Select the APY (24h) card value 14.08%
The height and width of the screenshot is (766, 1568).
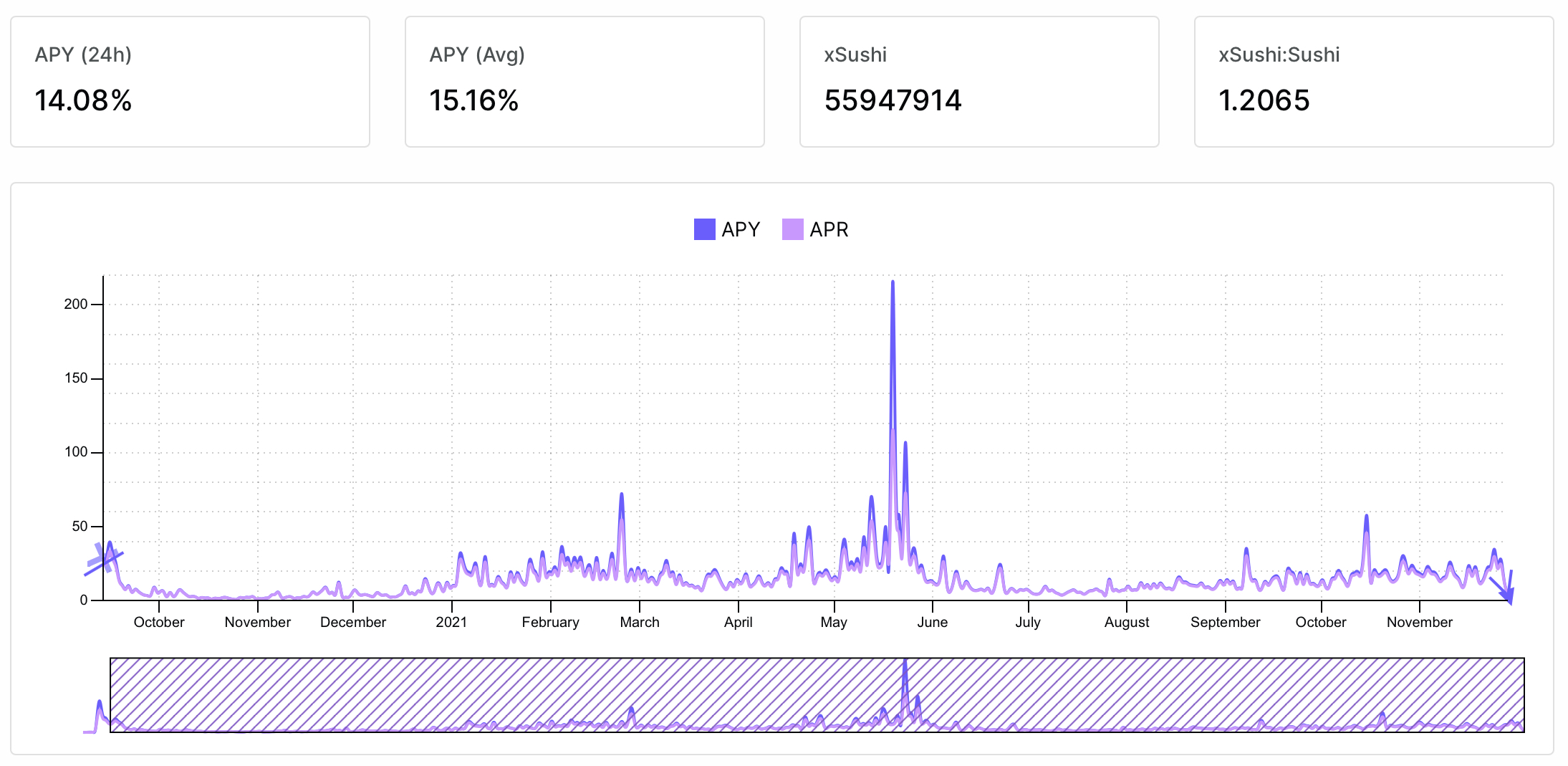point(83,100)
